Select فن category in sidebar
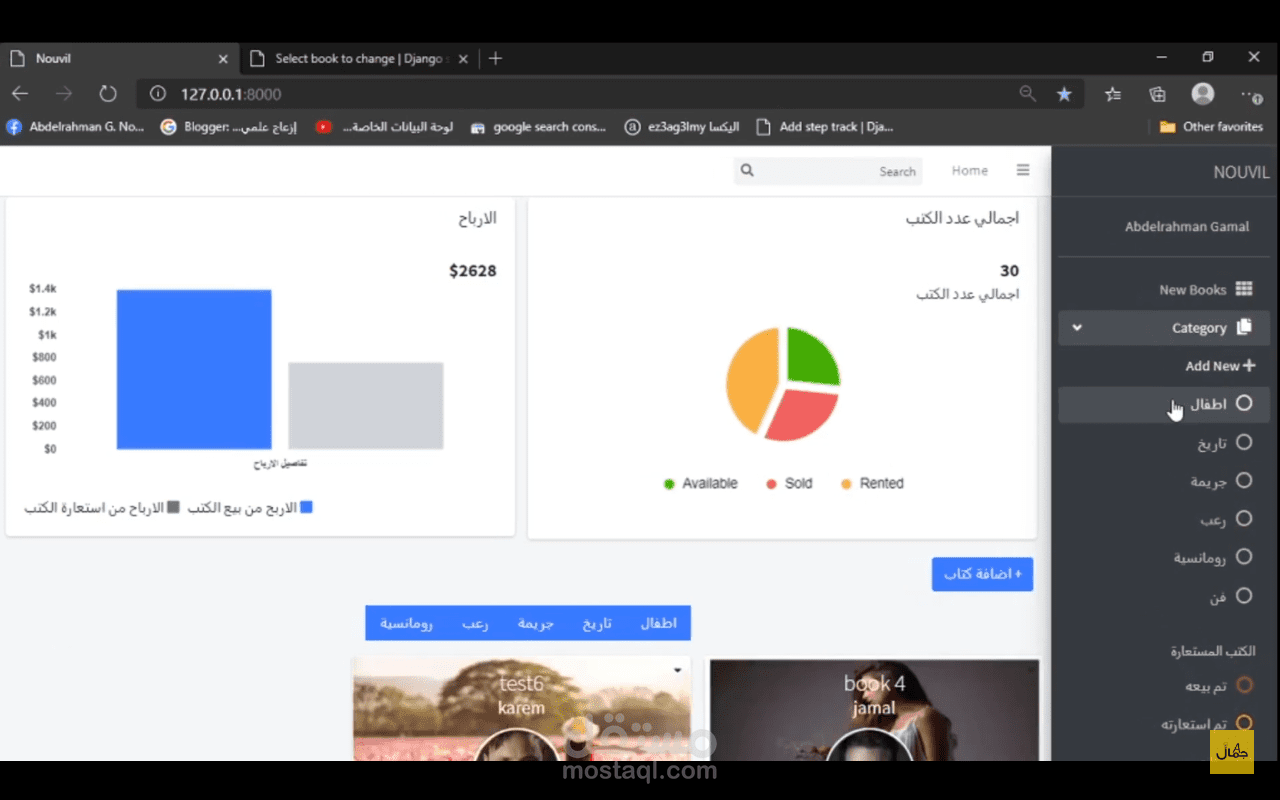1280x800 pixels. [x=1165, y=596]
